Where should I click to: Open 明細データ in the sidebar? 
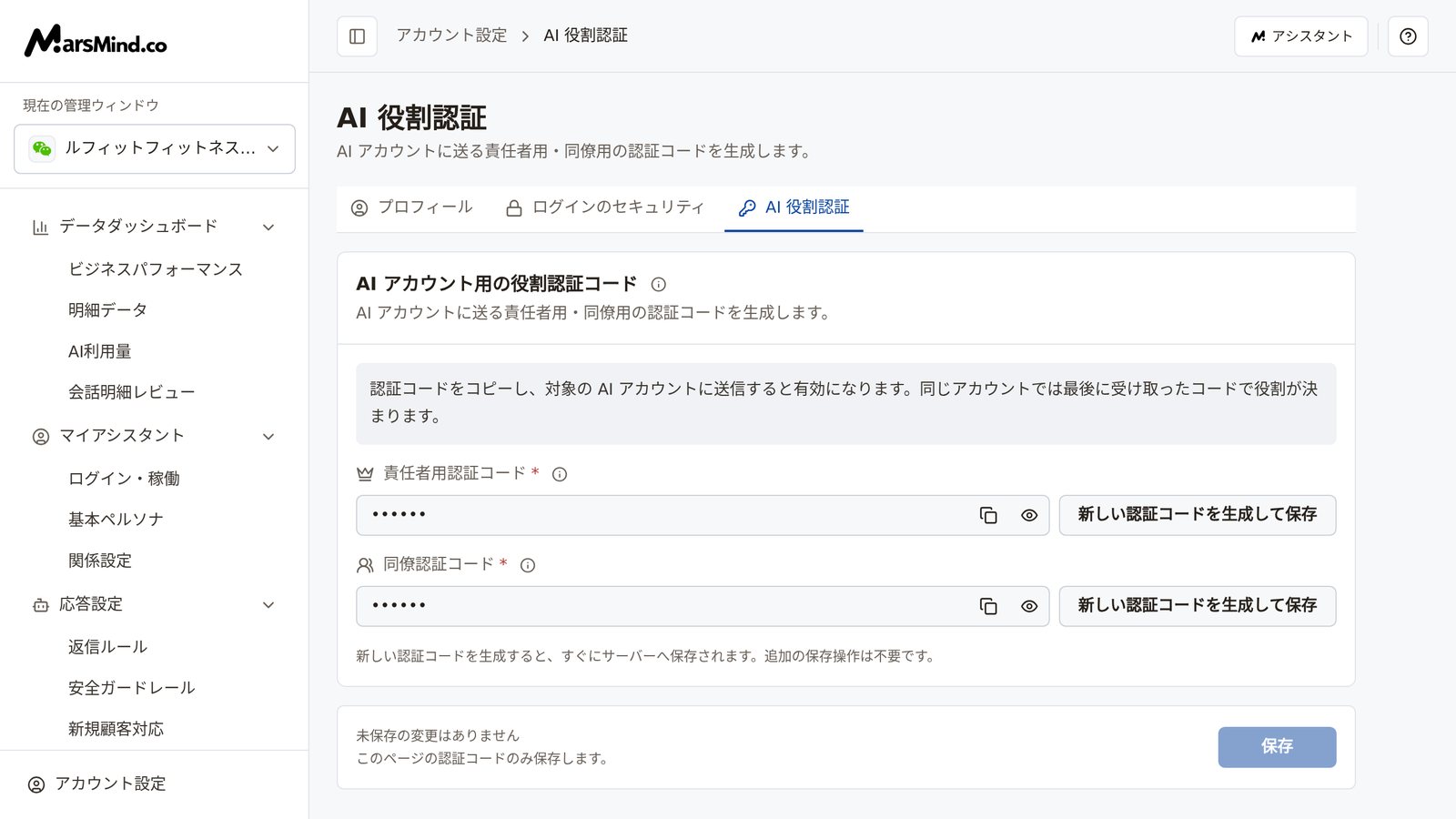(107, 310)
